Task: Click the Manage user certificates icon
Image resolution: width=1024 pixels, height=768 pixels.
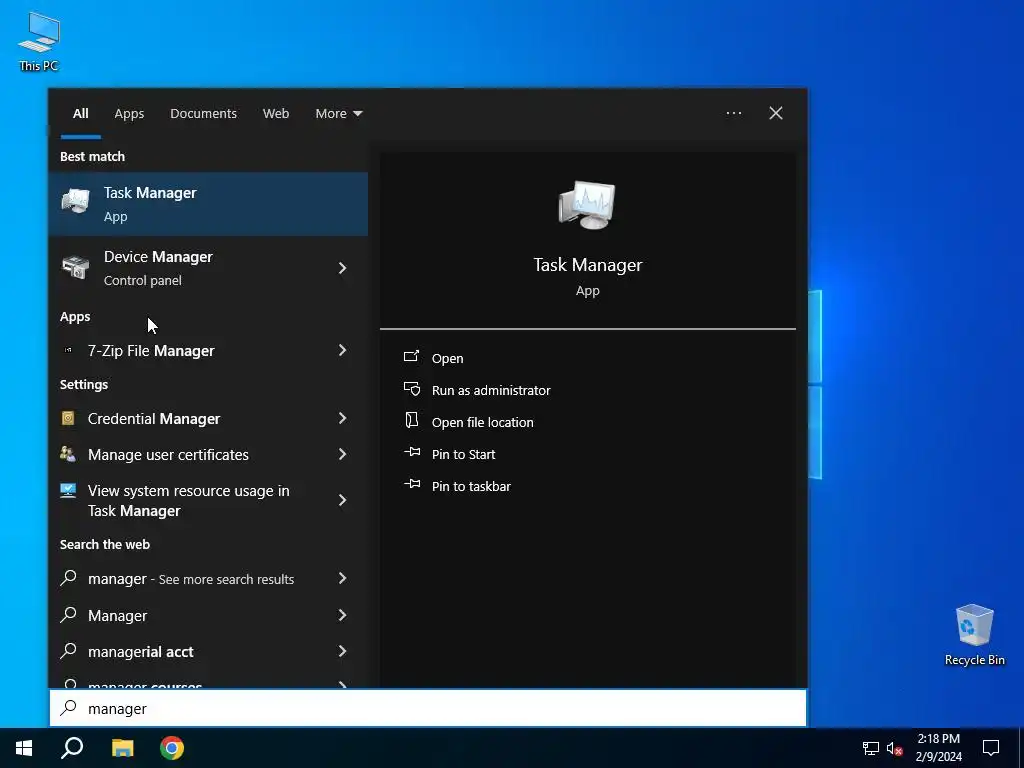Action: point(68,454)
